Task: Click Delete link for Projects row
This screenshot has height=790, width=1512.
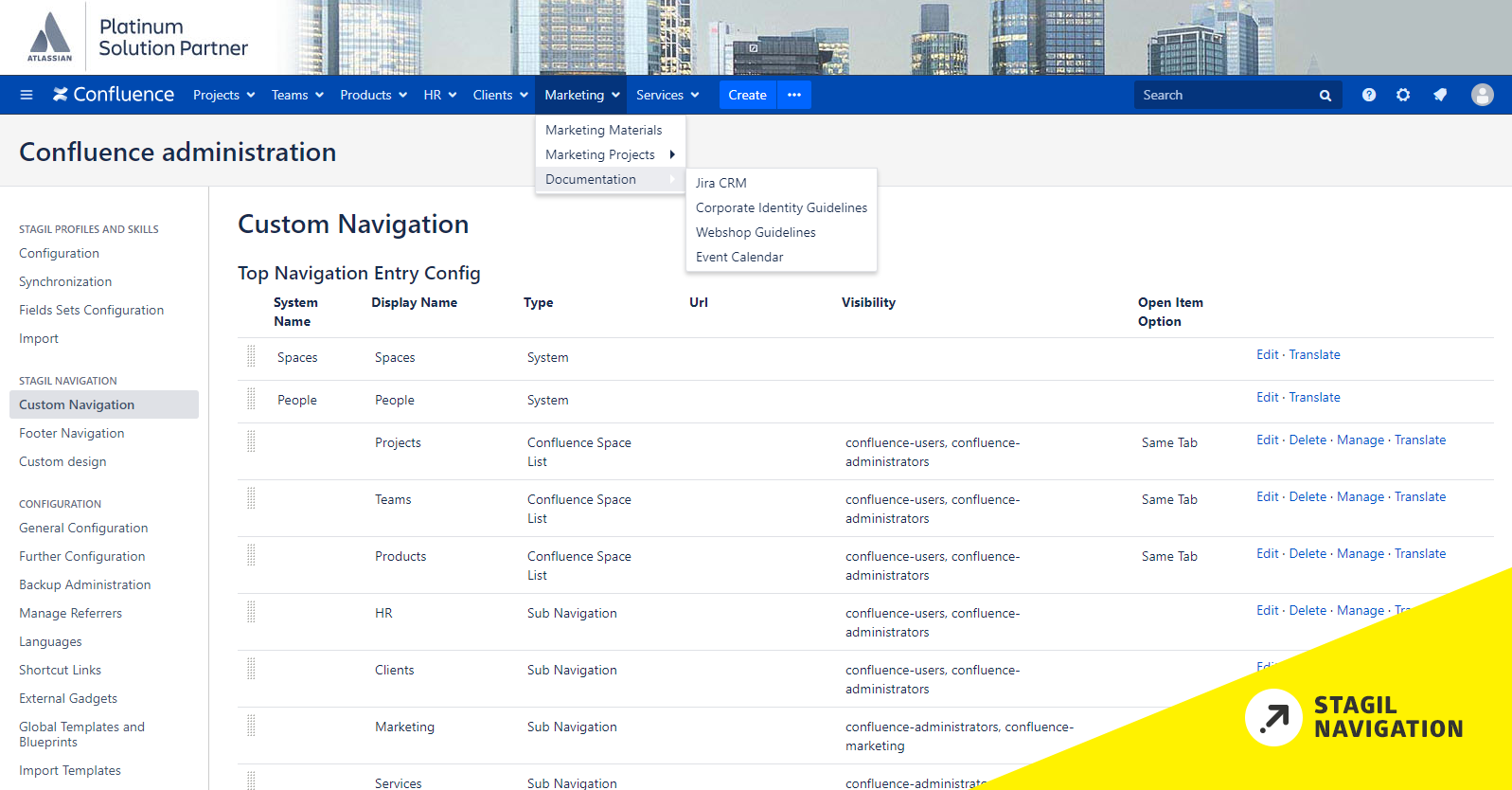Action: click(1307, 440)
